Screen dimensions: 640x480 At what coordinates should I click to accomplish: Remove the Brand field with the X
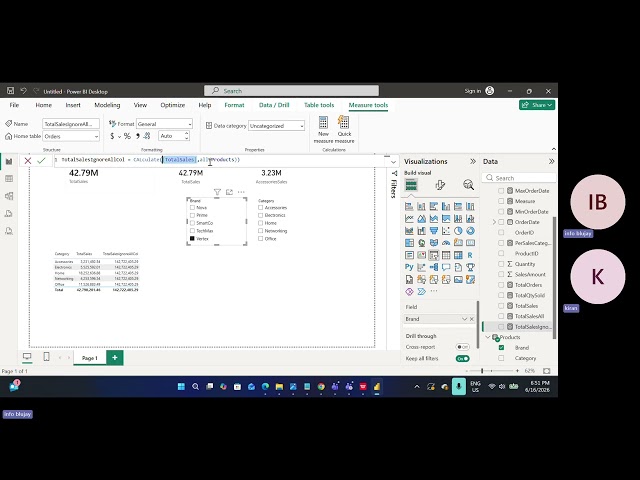(472, 319)
